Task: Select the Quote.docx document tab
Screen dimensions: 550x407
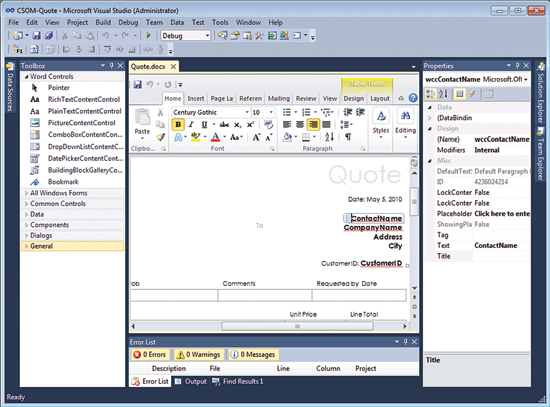Action: (x=148, y=67)
